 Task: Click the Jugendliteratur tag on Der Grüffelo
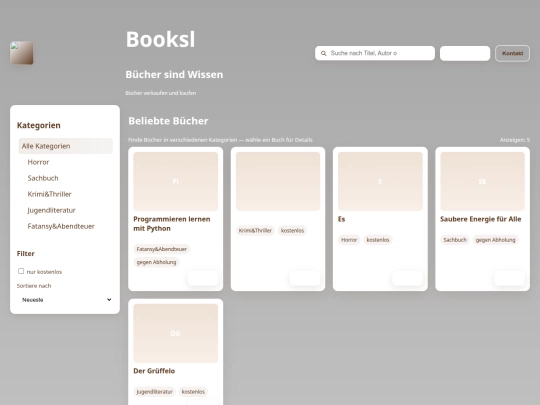coord(154,392)
